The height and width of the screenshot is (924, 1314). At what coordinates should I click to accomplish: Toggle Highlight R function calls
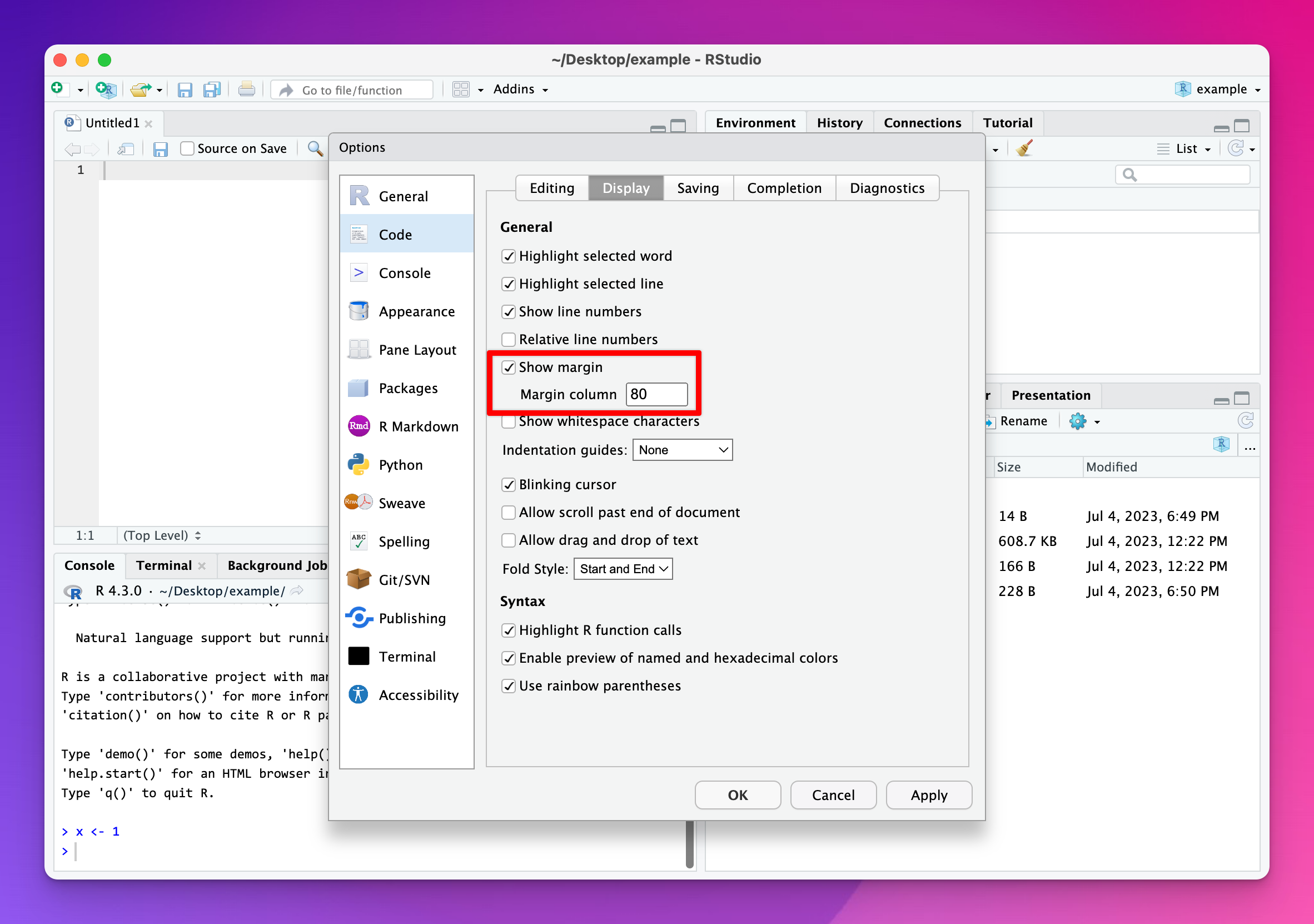[x=508, y=630]
